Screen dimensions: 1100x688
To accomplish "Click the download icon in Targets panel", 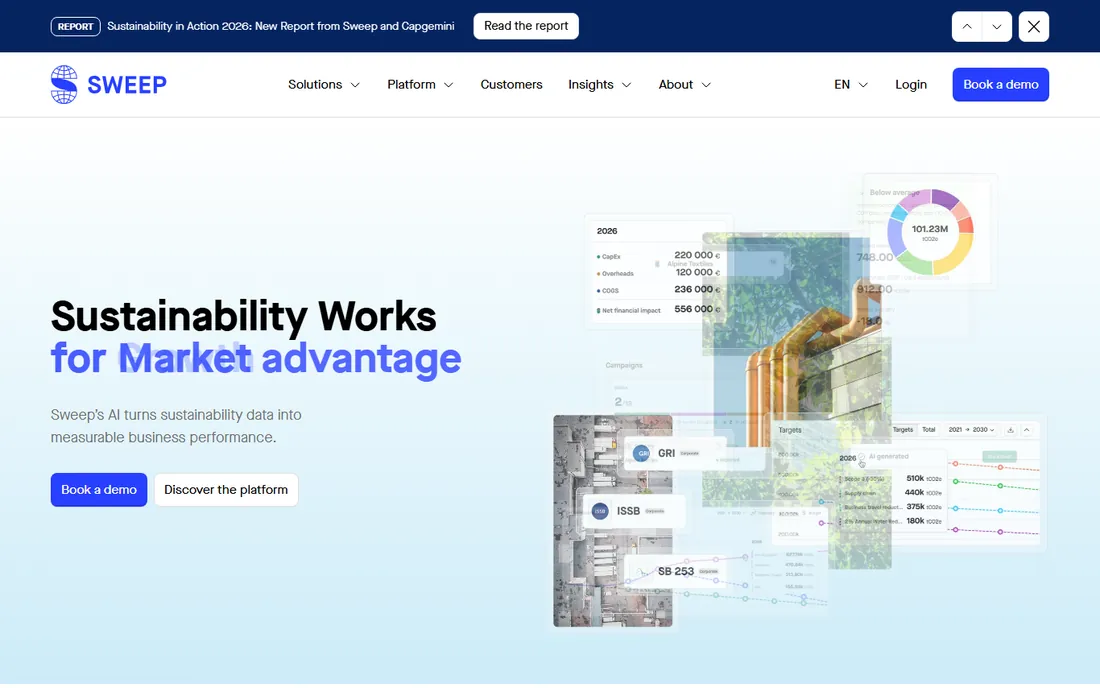I will [1010, 430].
